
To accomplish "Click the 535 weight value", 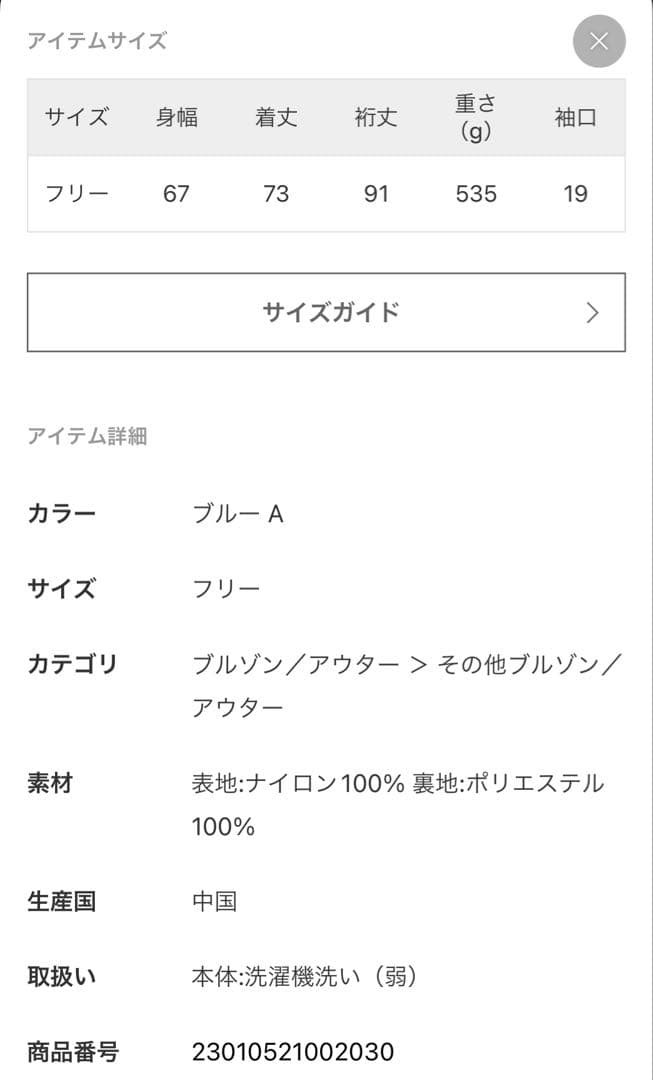I will [476, 193].
